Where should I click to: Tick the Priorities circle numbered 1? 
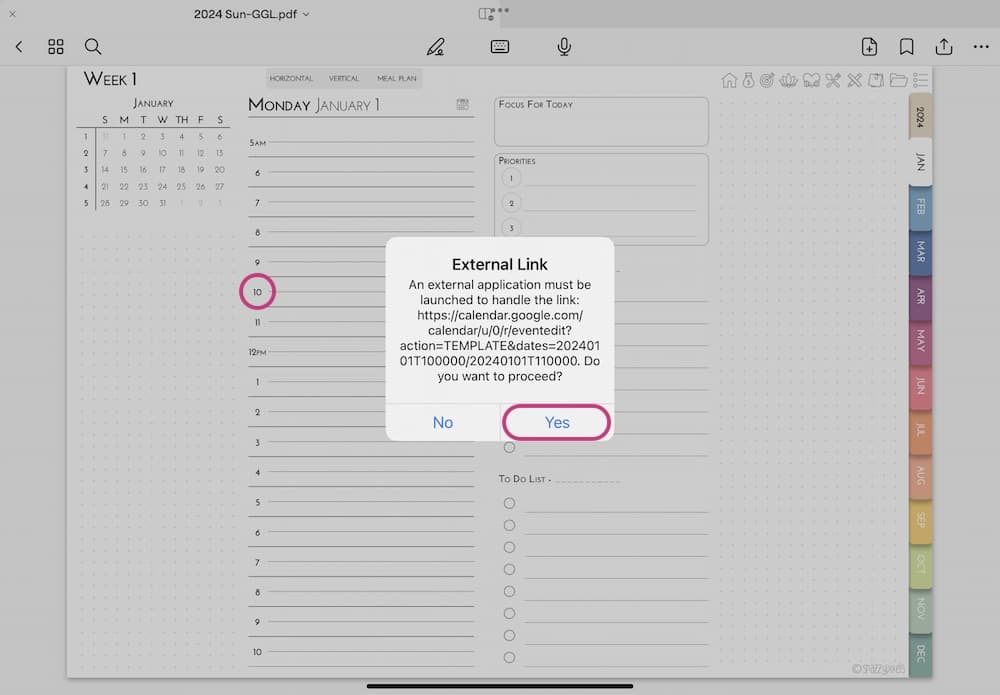pyautogui.click(x=512, y=178)
